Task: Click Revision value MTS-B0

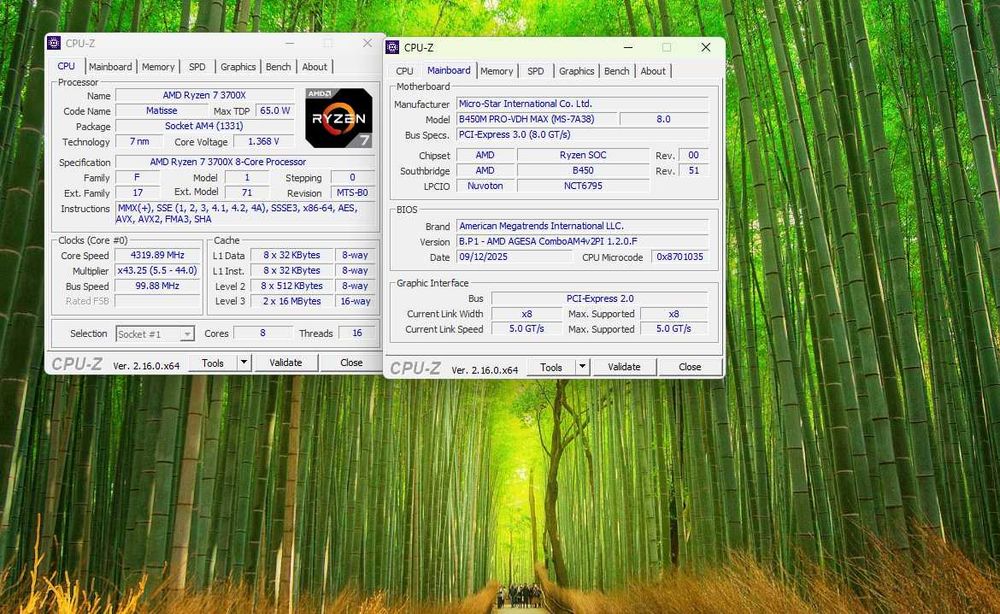Action: 352,193
